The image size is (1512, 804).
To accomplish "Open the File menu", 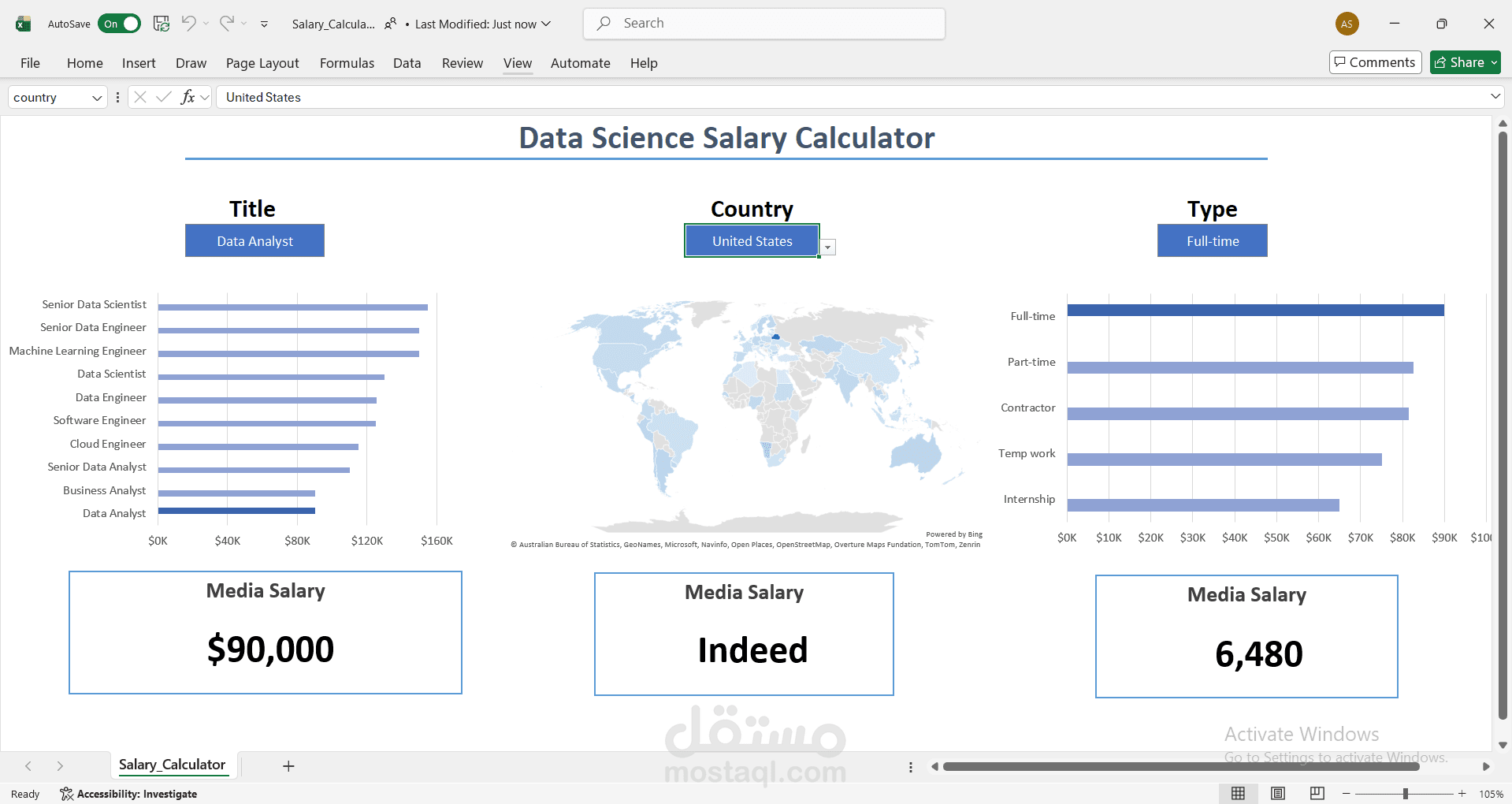I will pyautogui.click(x=30, y=63).
